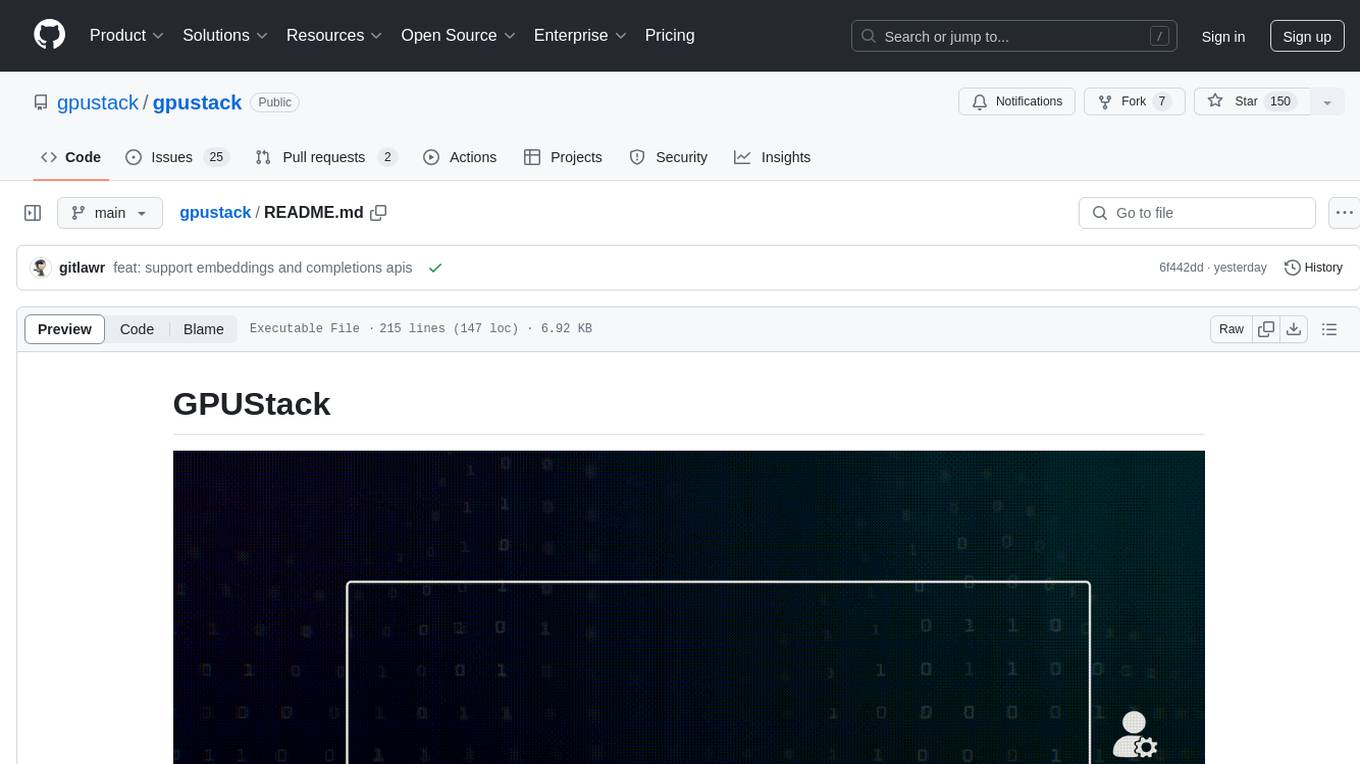The width and height of the screenshot is (1360, 764).
Task: Switch to the Projects tab
Action: point(563,157)
